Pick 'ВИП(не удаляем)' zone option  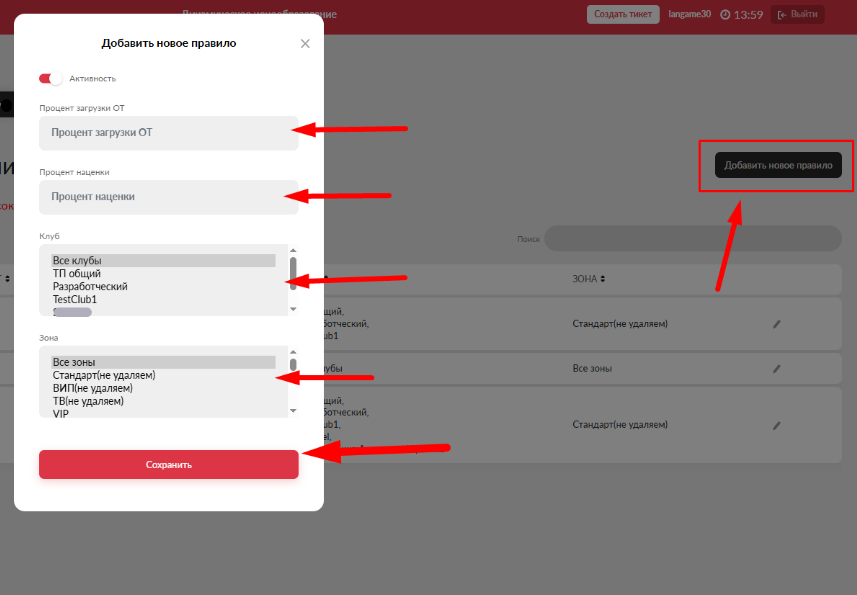click(162, 388)
